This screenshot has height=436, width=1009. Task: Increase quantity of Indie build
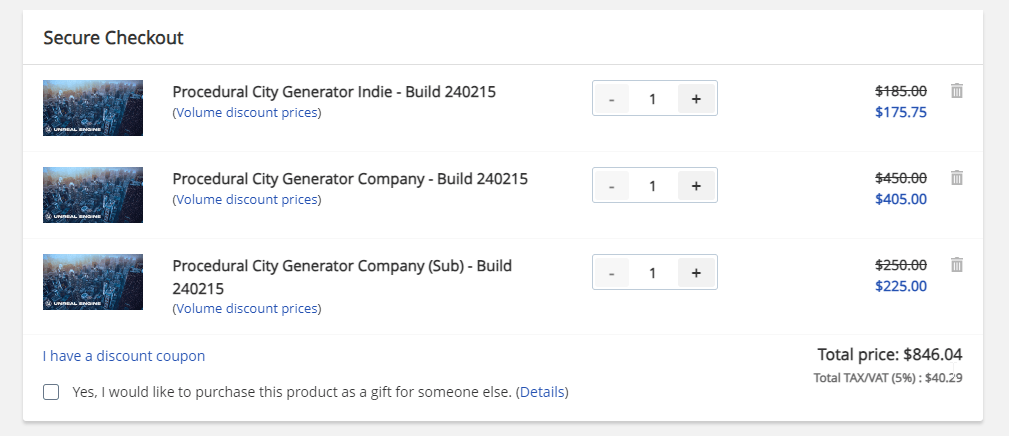coord(696,99)
